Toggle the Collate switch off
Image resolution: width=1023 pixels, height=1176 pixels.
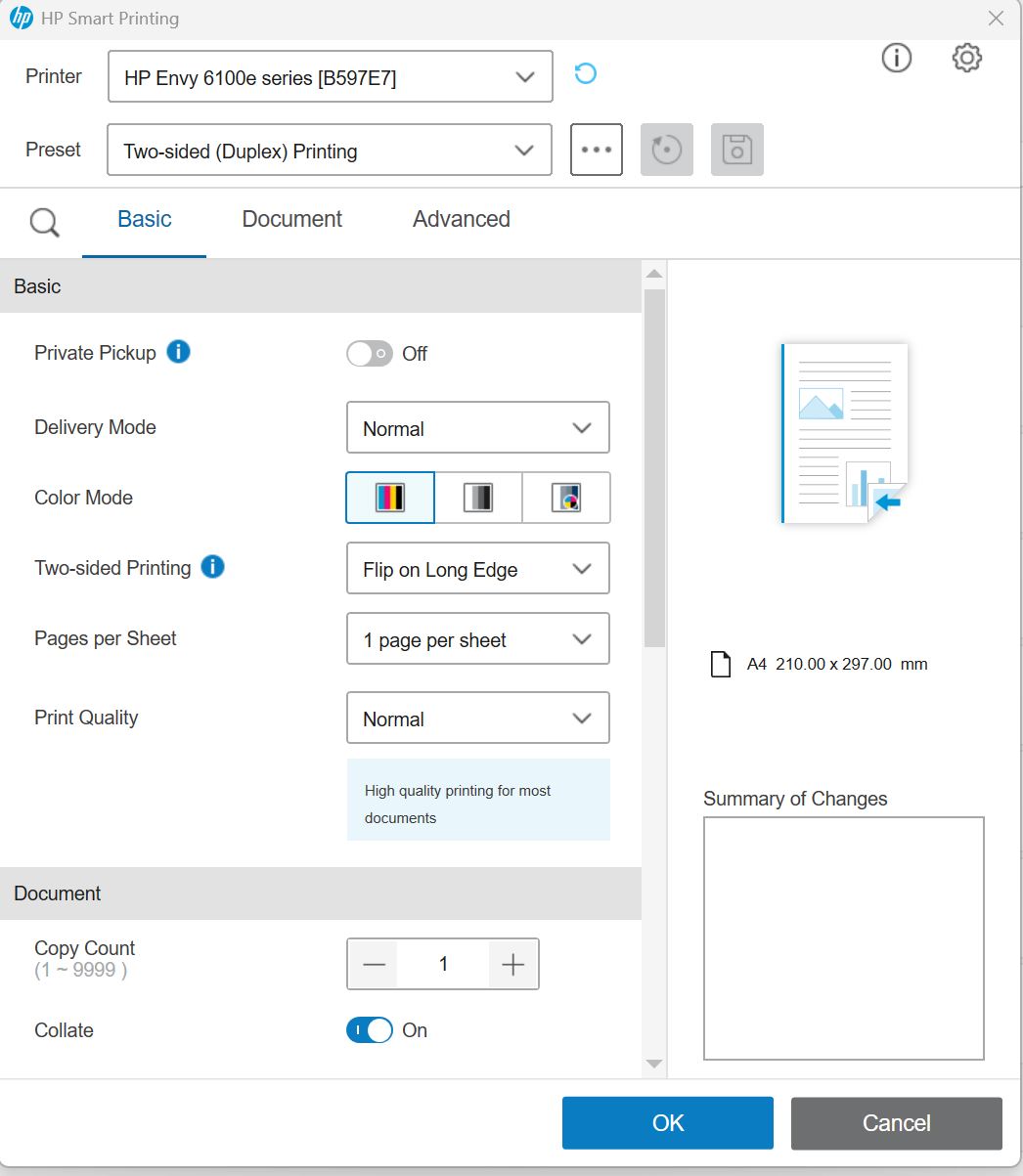(370, 1030)
